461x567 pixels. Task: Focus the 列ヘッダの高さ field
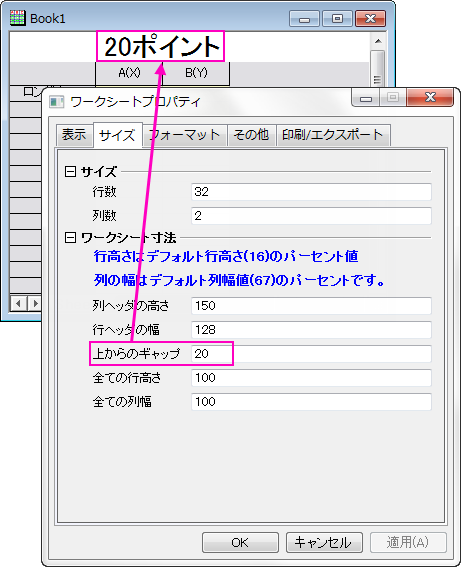pos(311,306)
